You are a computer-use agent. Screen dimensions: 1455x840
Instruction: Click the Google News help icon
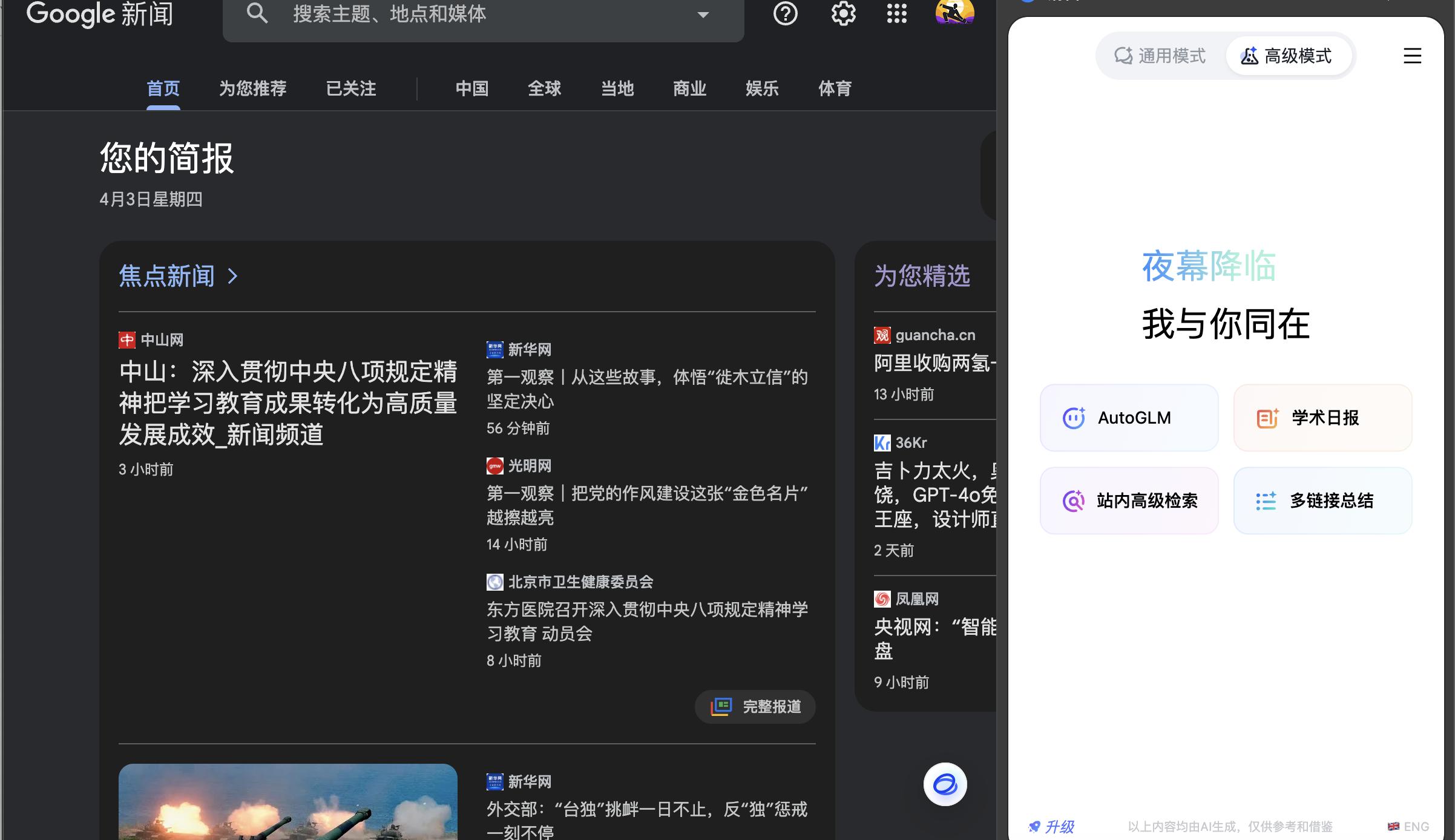point(785,13)
